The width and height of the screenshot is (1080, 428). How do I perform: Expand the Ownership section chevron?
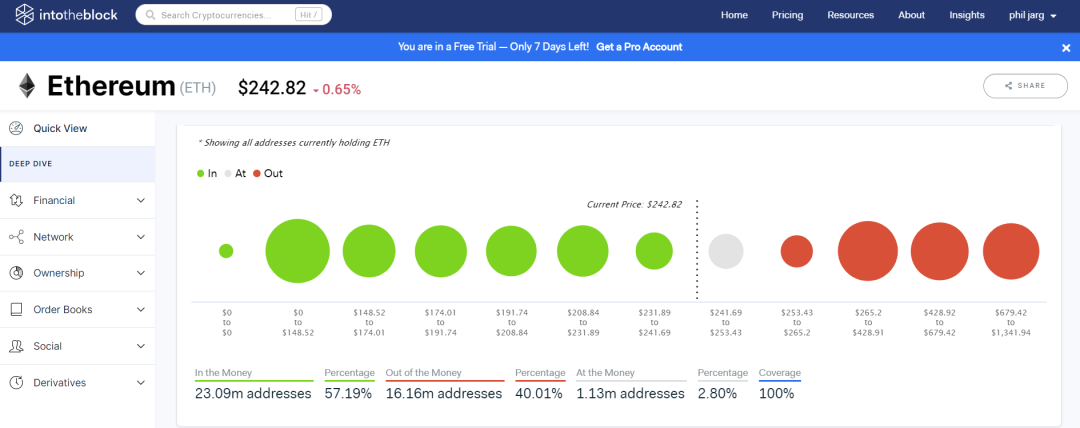tap(141, 273)
